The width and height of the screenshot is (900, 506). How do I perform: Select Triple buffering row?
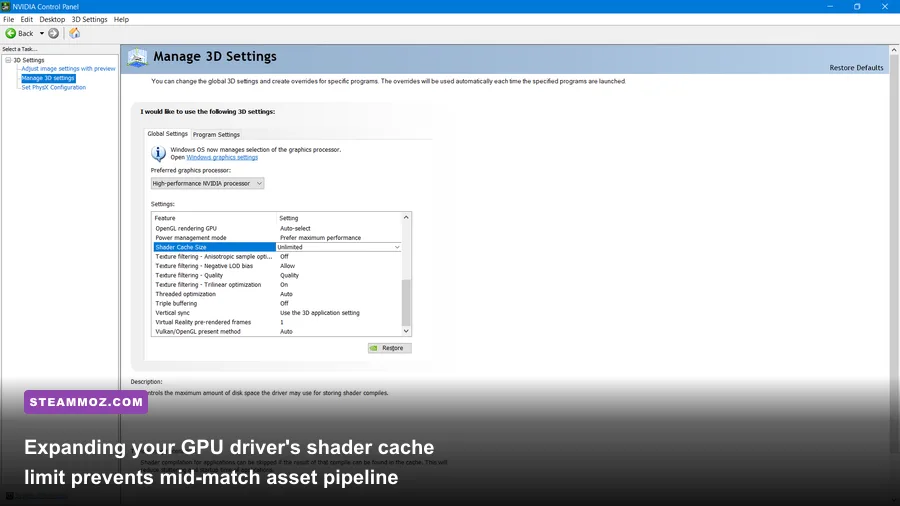click(277, 303)
